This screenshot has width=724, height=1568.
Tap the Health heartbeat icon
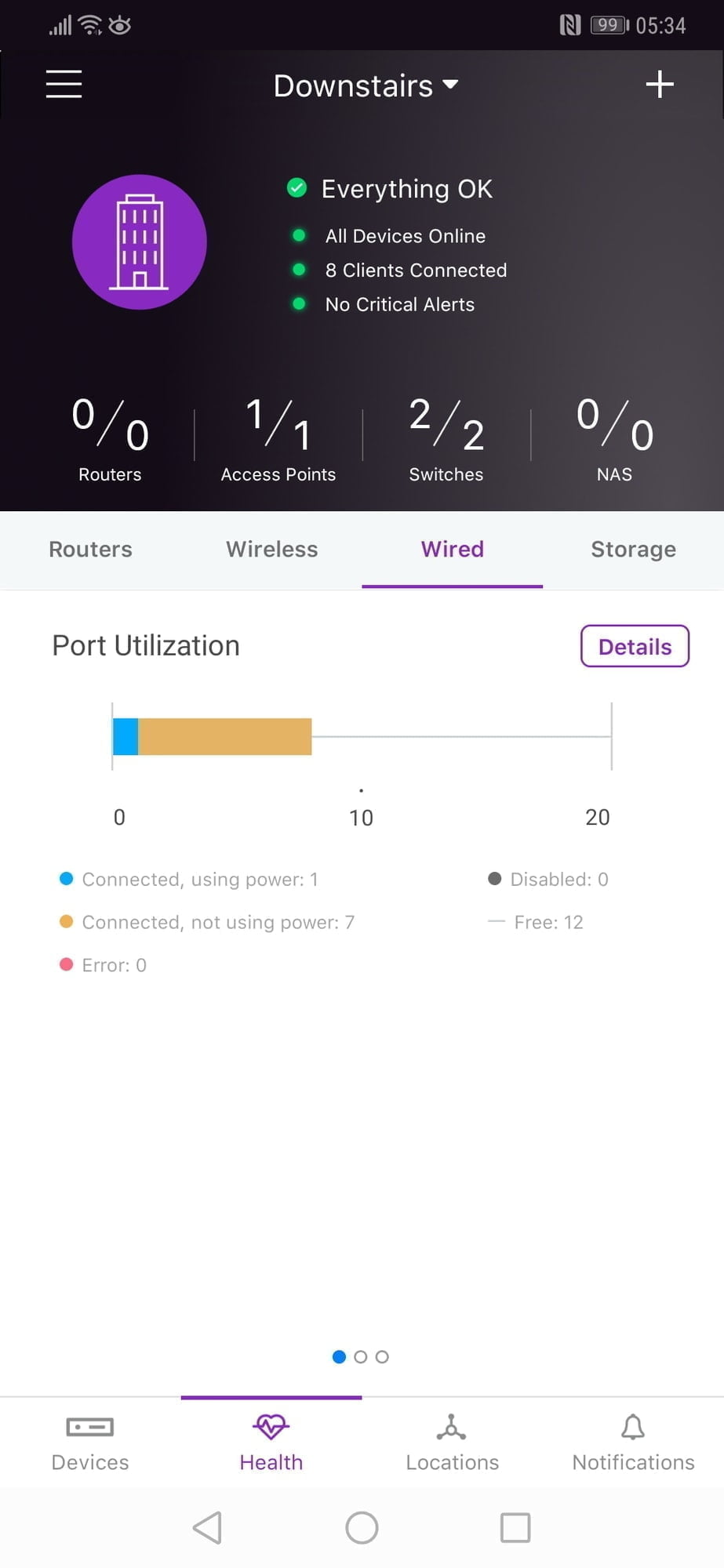271,1428
